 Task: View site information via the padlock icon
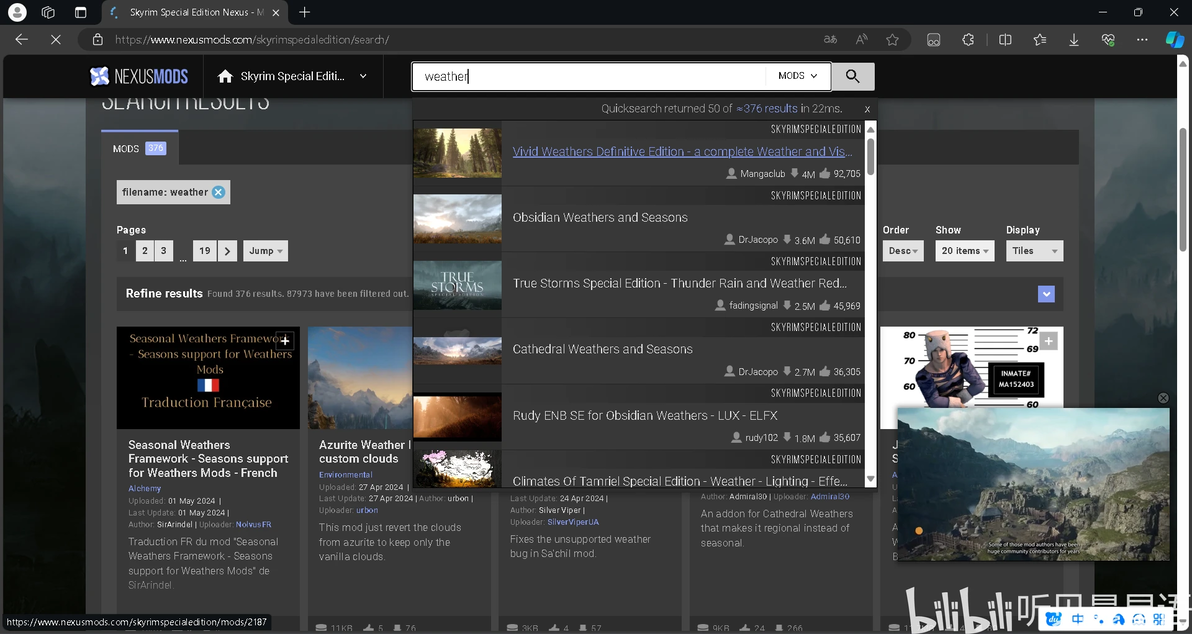[x=97, y=40]
